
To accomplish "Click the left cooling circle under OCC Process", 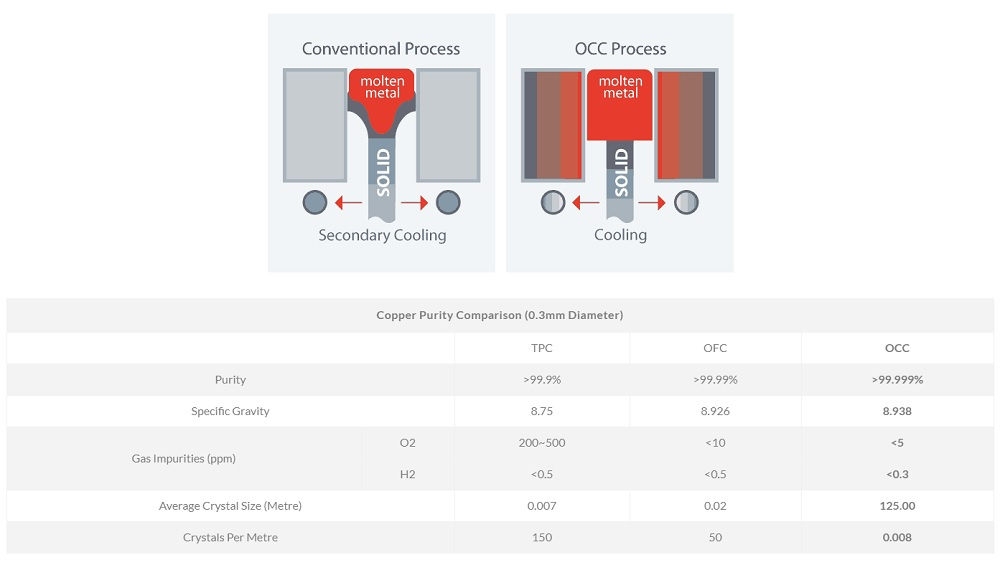I will (x=553, y=203).
